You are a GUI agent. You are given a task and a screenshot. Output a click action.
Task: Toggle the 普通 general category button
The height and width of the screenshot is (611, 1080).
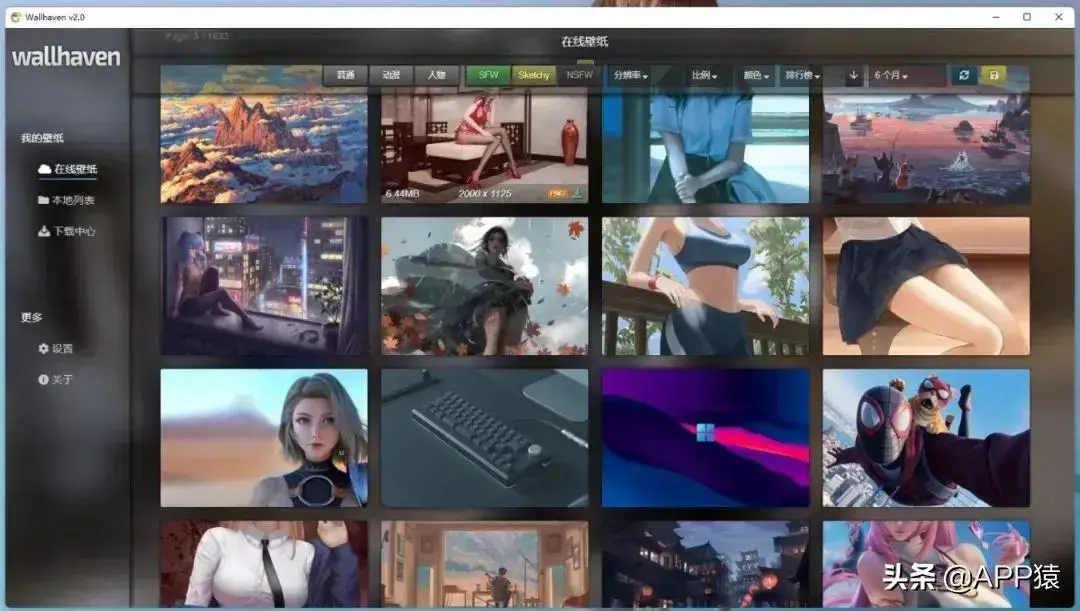(x=345, y=75)
